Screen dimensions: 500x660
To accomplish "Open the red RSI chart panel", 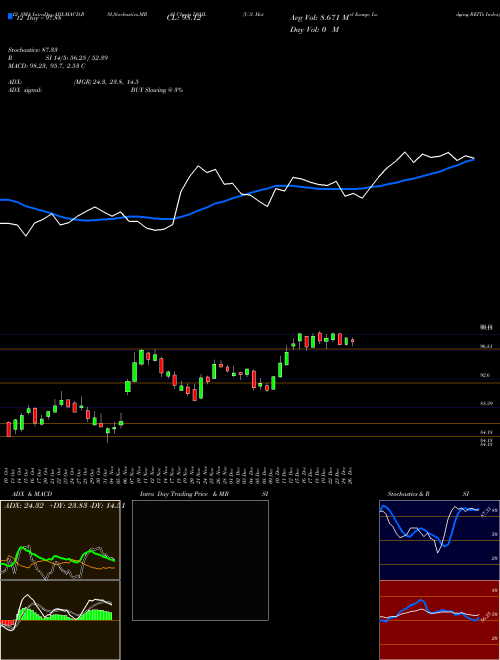I will click(x=439, y=620).
